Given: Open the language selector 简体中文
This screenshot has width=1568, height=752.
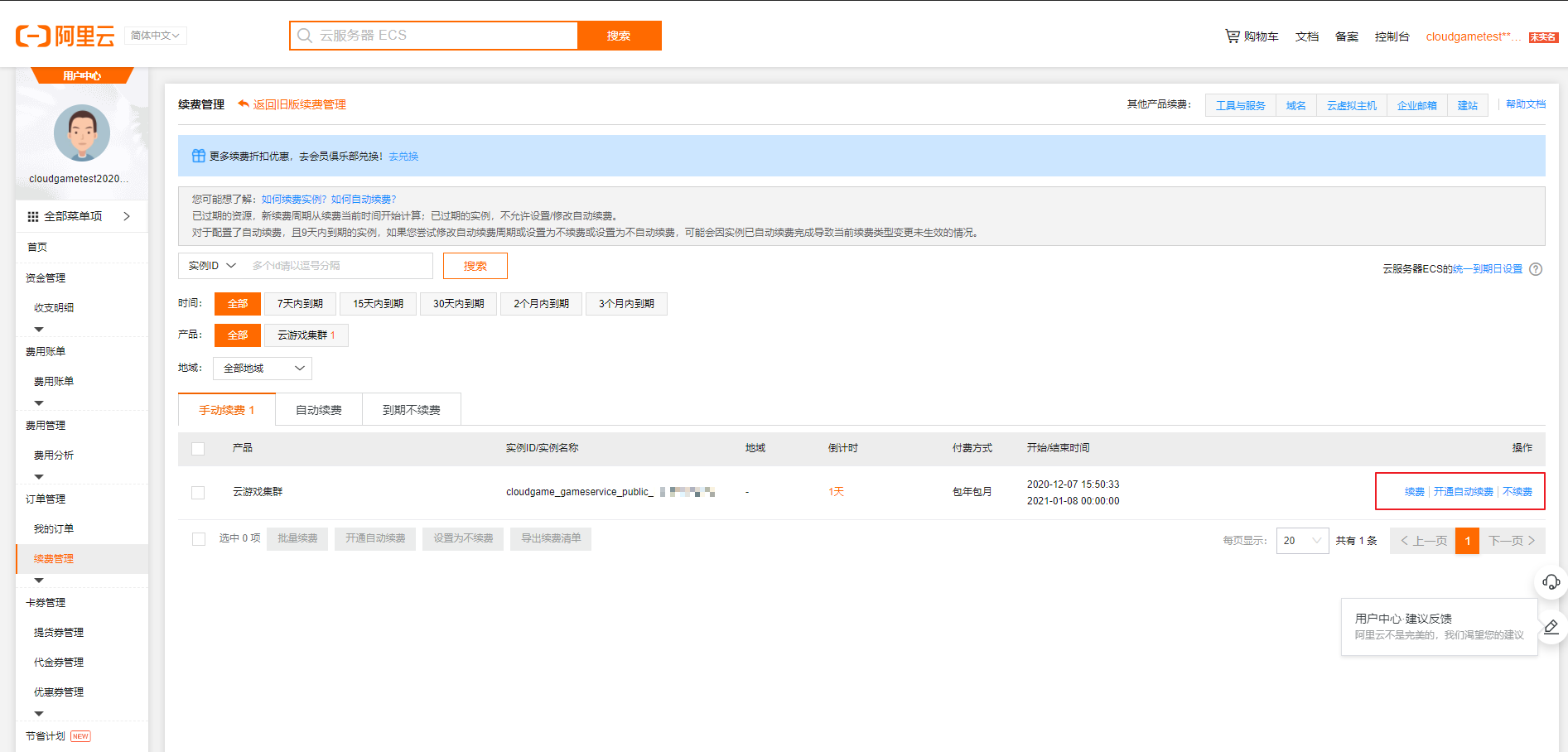Looking at the screenshot, I should coord(156,36).
